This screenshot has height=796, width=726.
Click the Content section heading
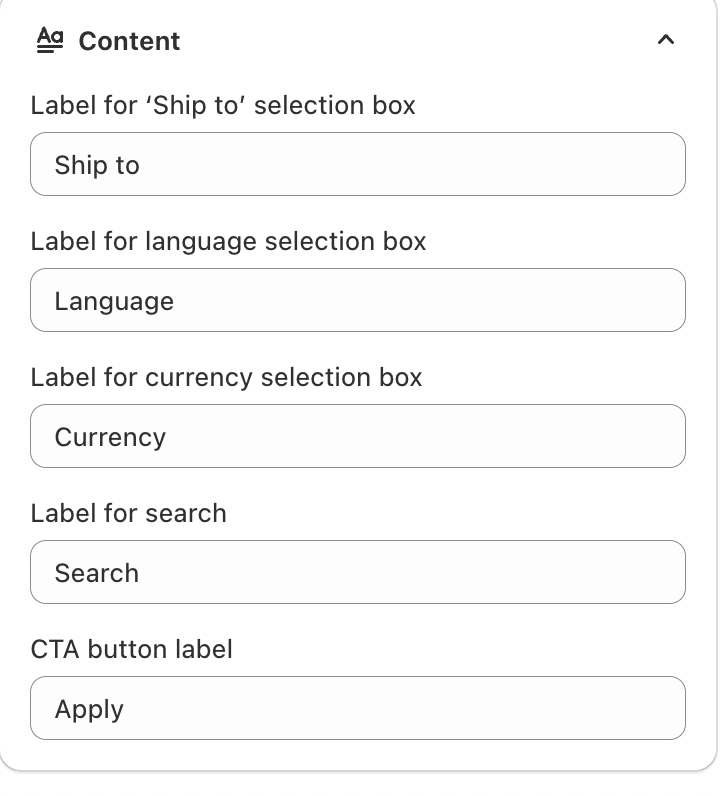129,41
